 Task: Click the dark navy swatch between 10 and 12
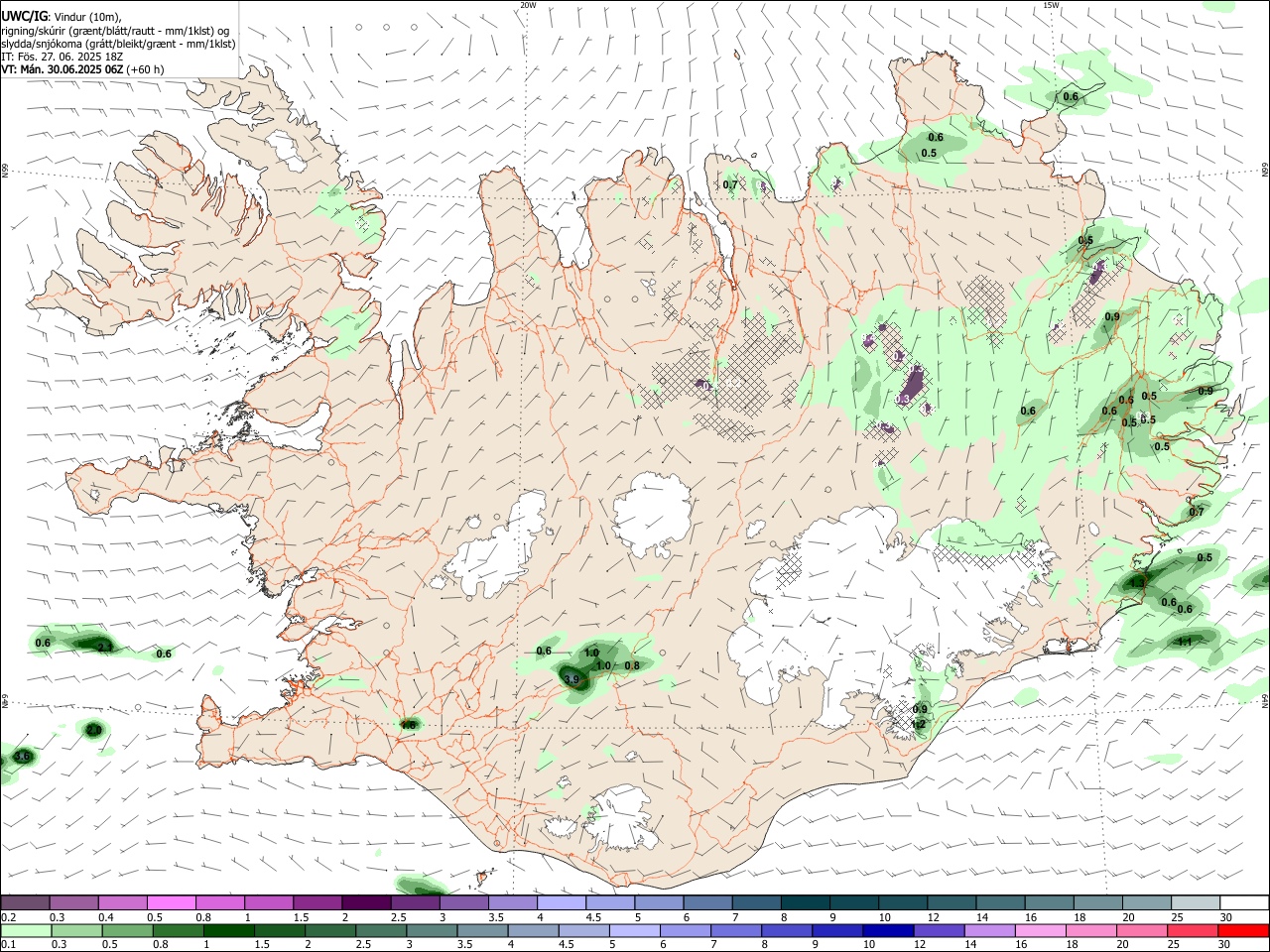point(886,930)
